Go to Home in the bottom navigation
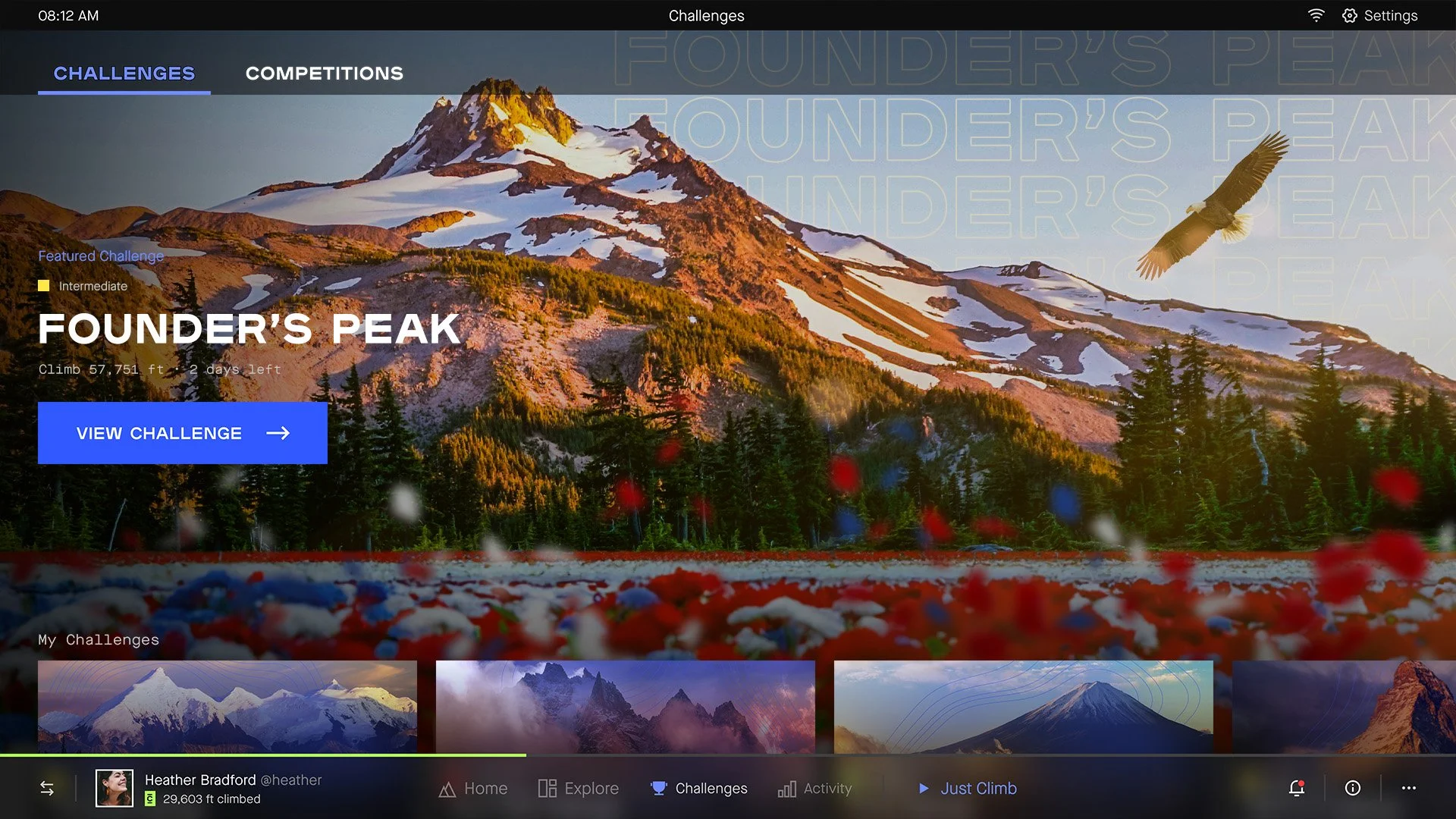 (x=473, y=789)
